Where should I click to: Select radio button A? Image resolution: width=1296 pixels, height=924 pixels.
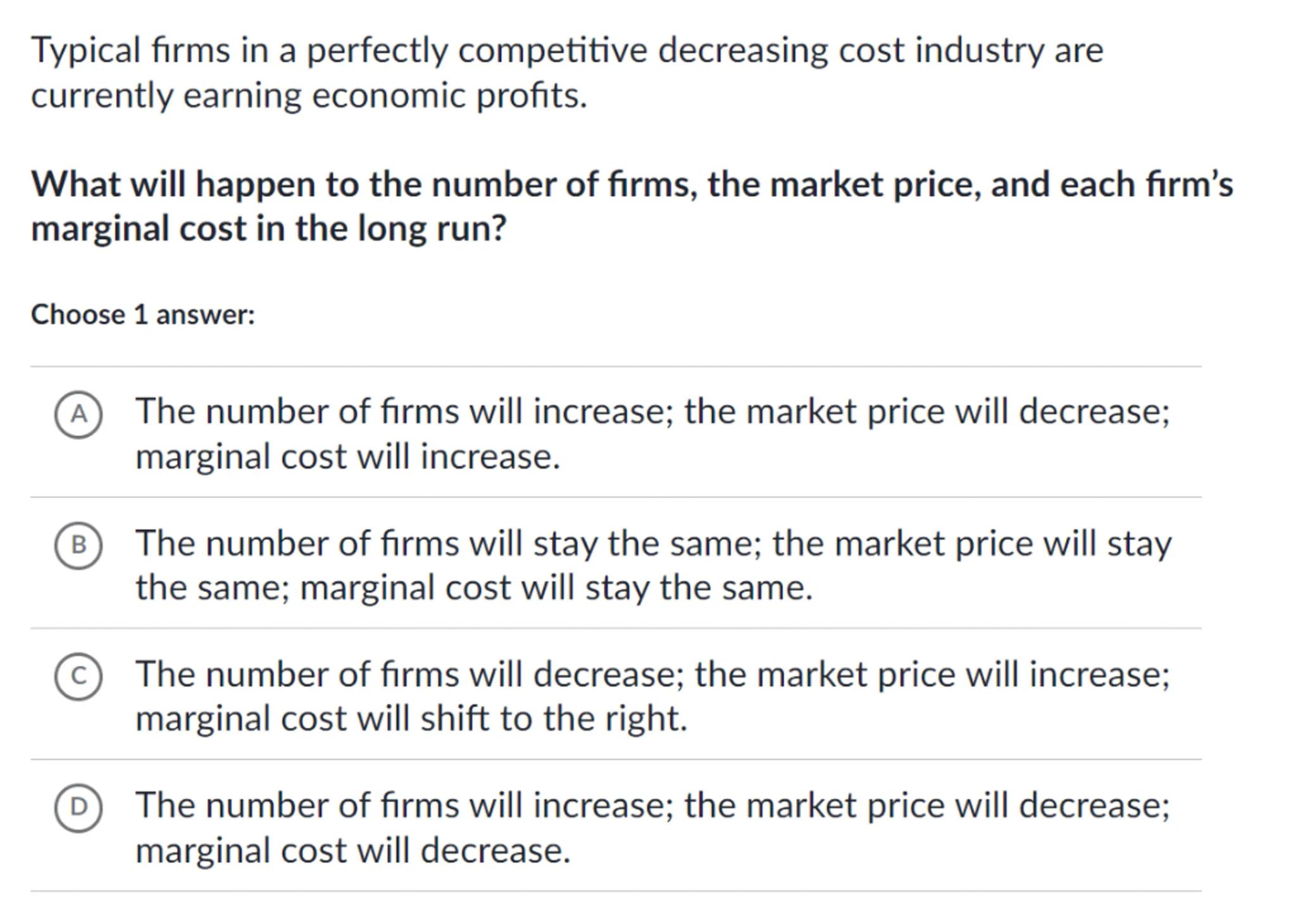tap(78, 415)
